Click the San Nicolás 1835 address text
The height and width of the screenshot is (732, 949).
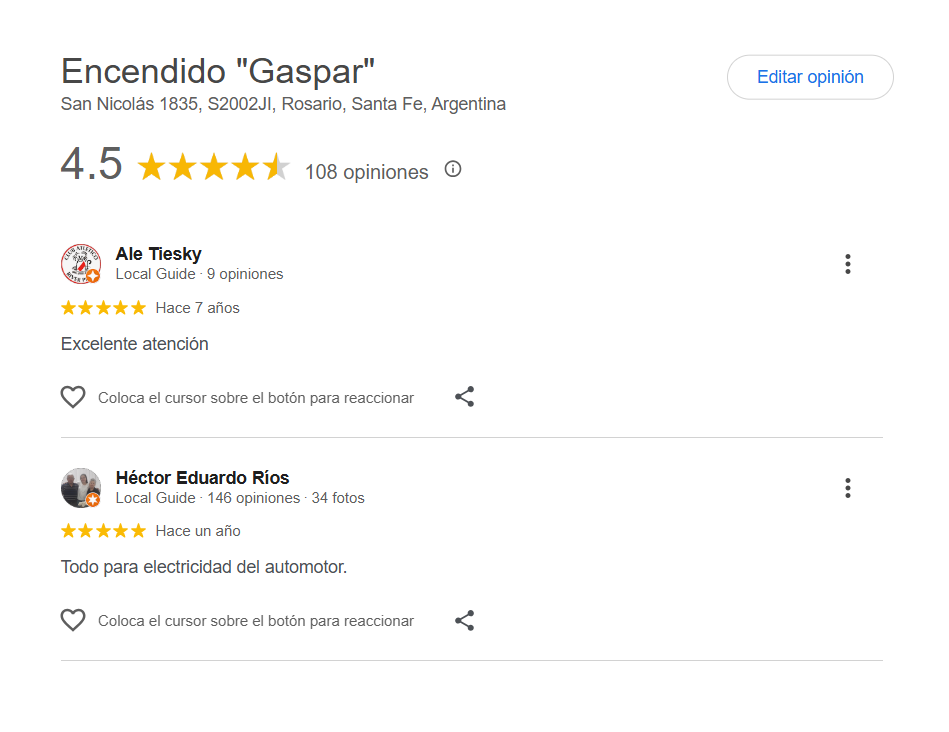283,104
